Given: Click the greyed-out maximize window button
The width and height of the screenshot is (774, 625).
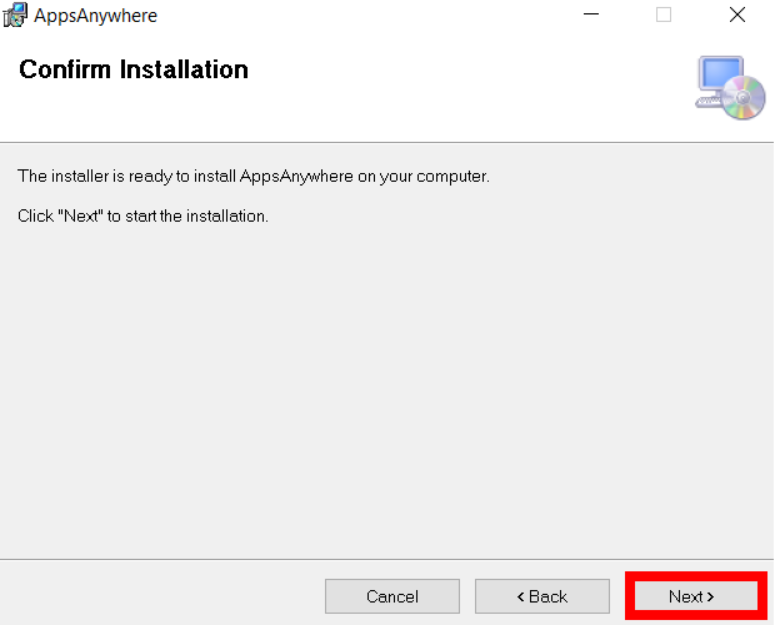Looking at the screenshot, I should (x=663, y=14).
